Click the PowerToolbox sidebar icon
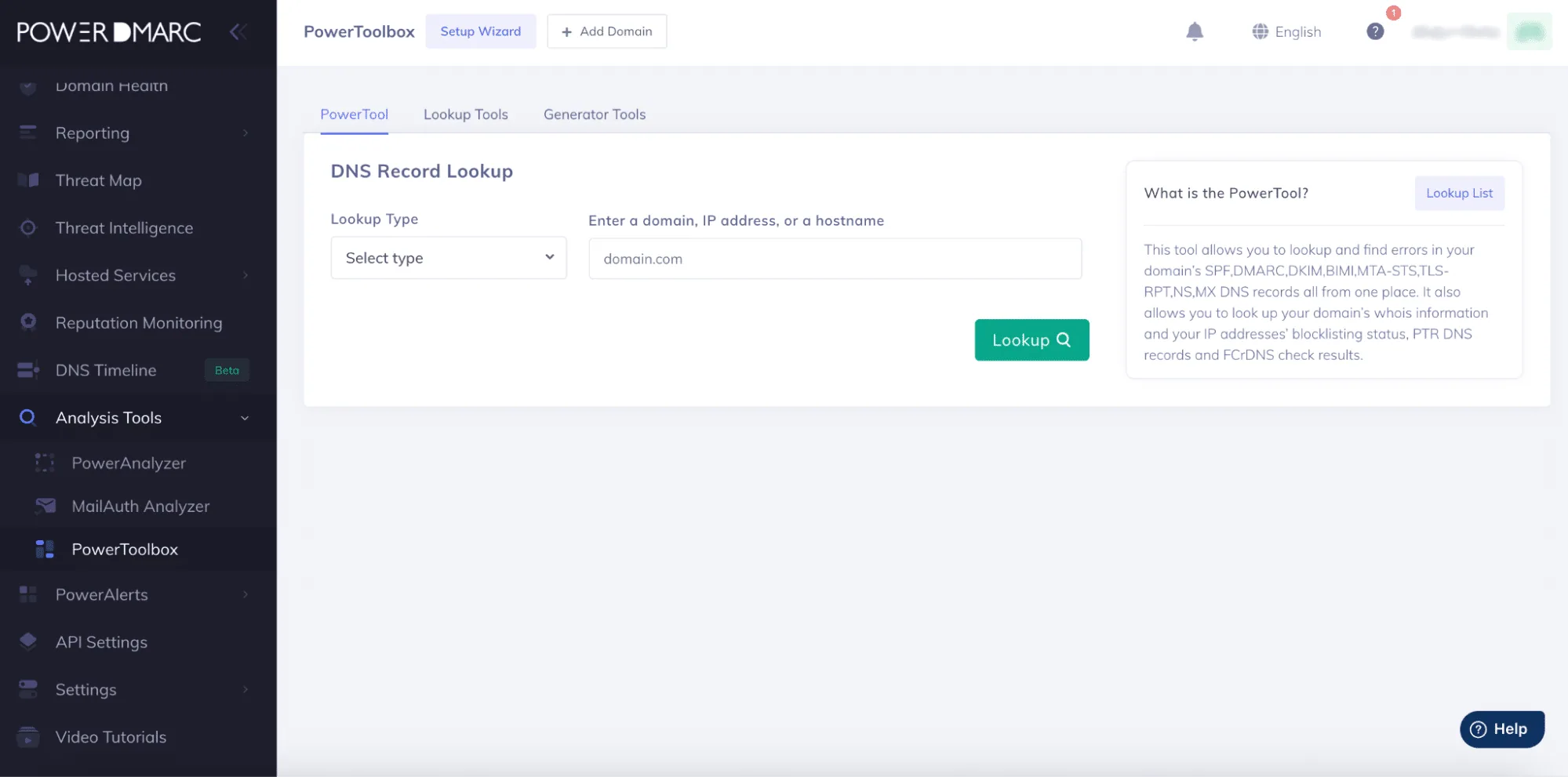Viewport: 1568px width, 777px height. pos(45,549)
